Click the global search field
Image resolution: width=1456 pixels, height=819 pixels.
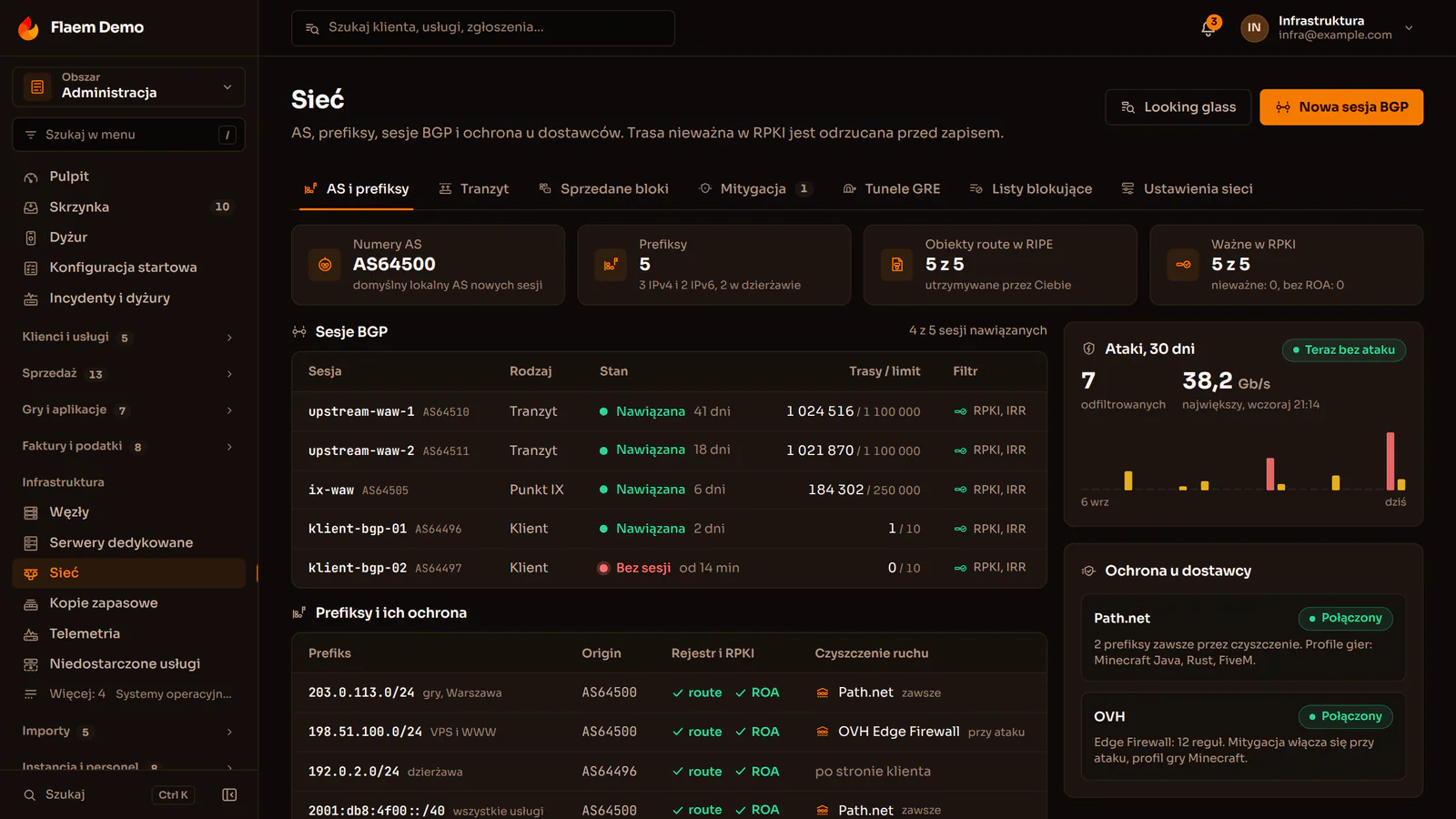(x=483, y=28)
